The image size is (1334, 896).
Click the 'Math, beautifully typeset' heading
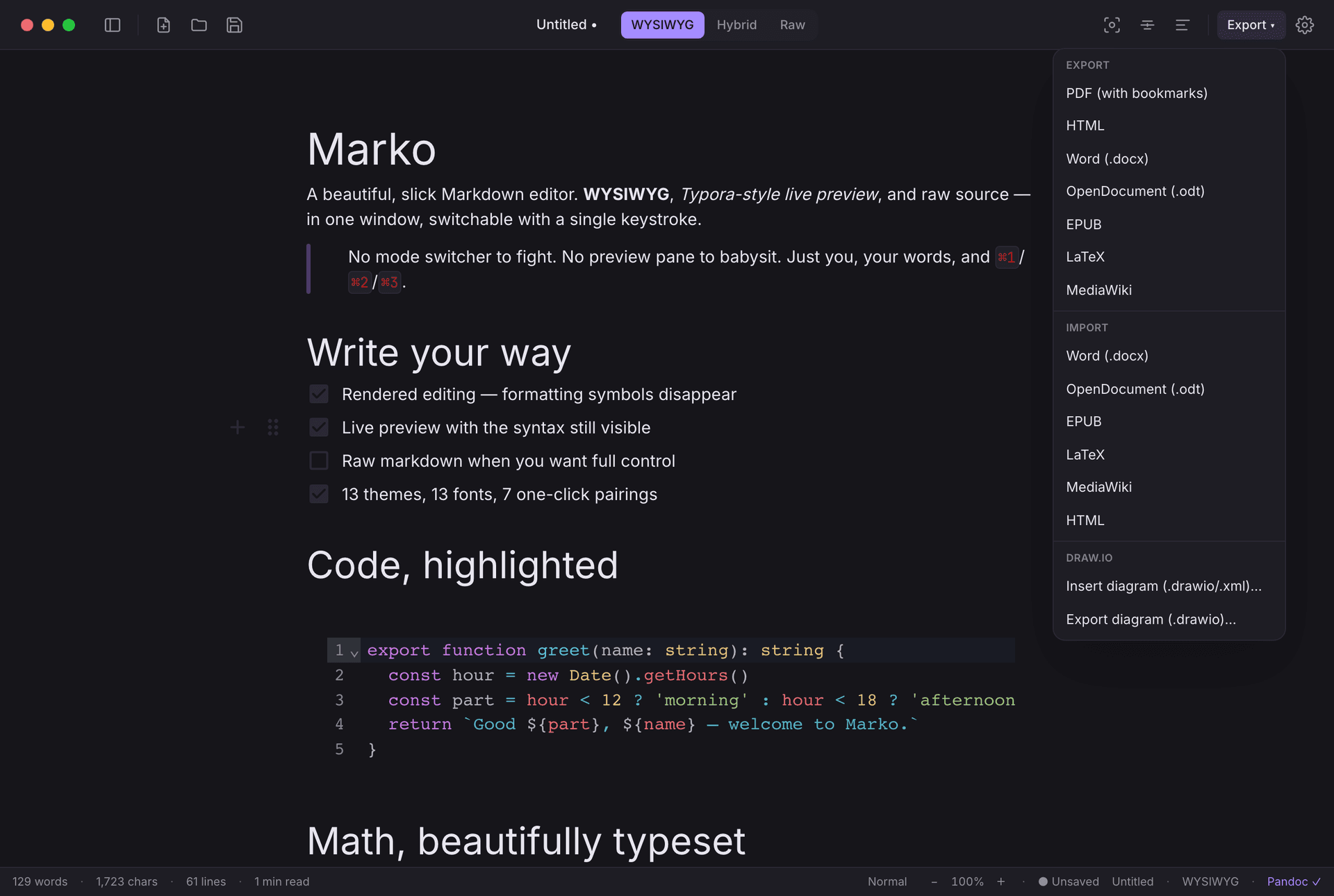point(526,841)
